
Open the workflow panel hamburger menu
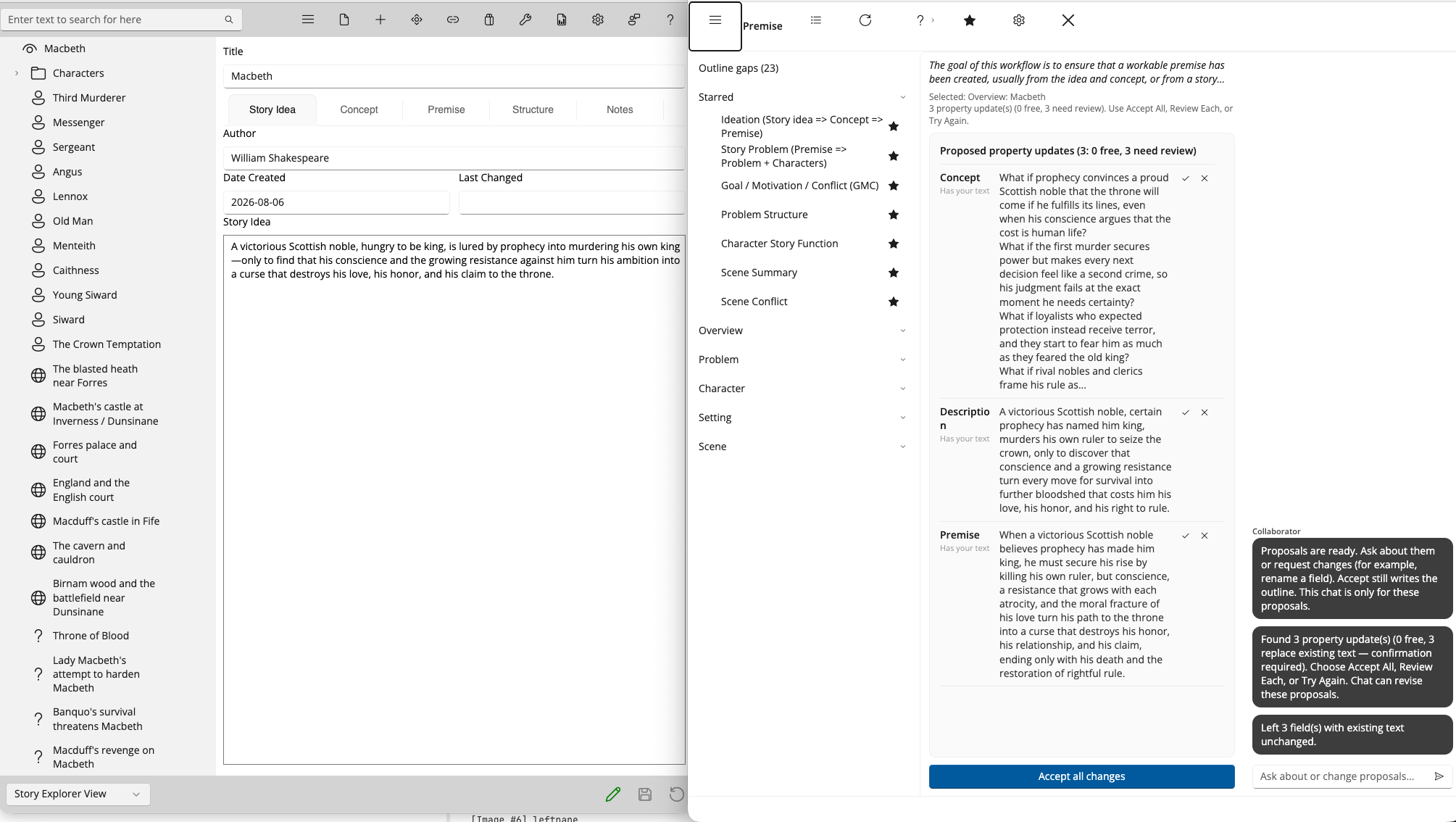(x=715, y=20)
